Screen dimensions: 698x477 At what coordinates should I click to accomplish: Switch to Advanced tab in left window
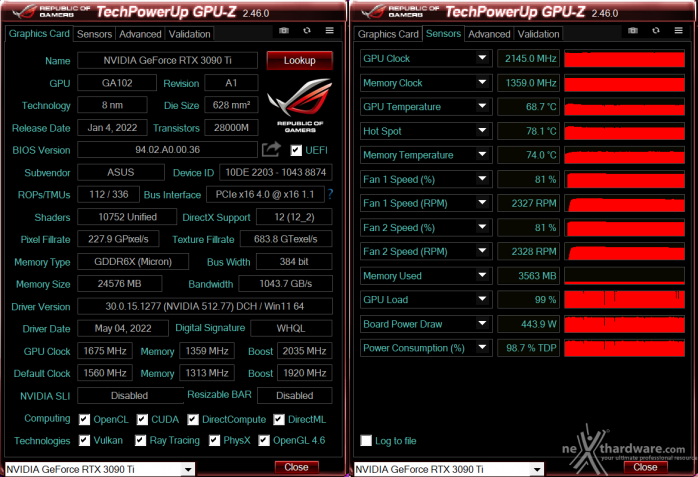(140, 34)
